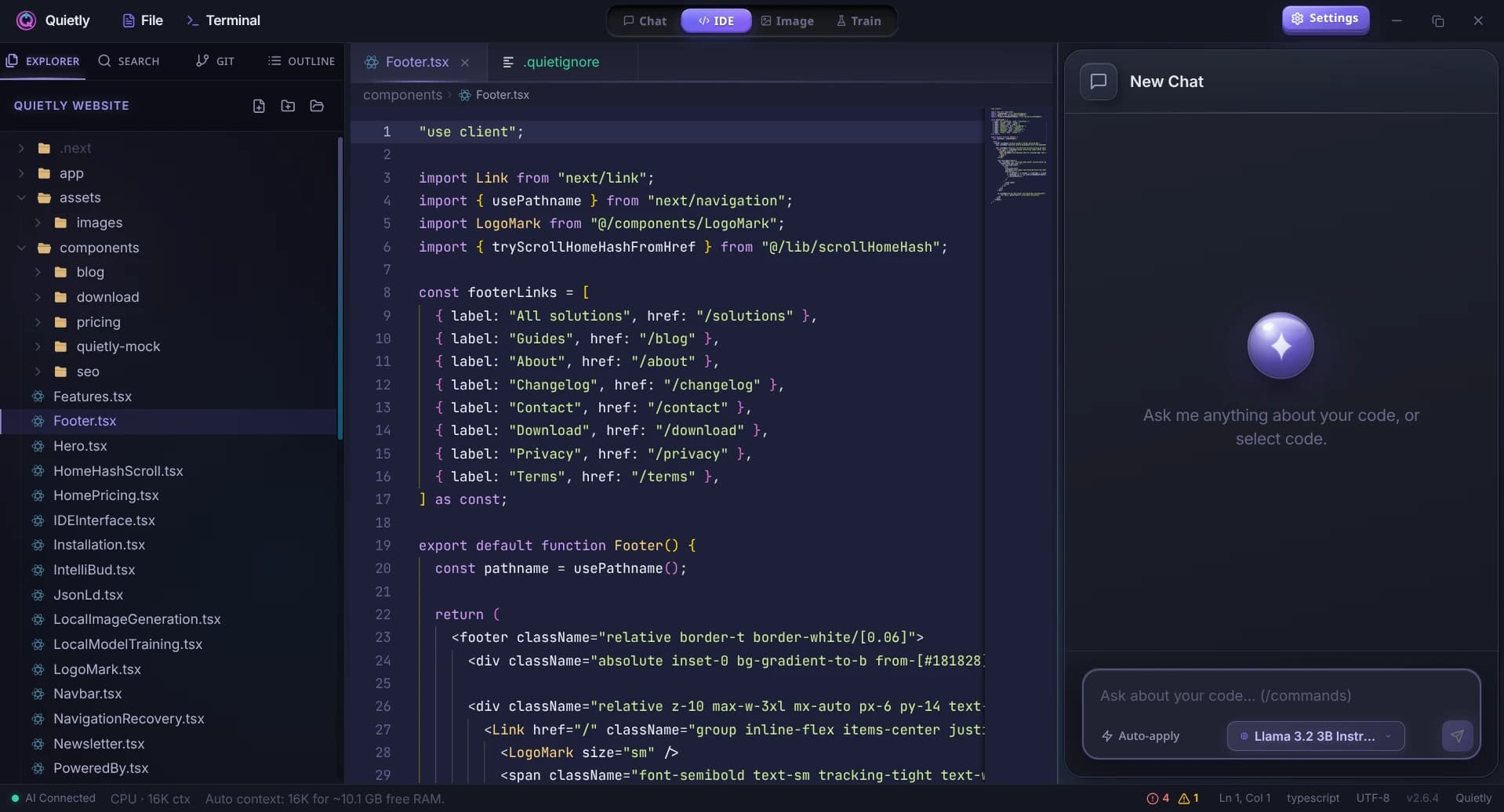Open Features.tsx in the file tree

pos(169,397)
